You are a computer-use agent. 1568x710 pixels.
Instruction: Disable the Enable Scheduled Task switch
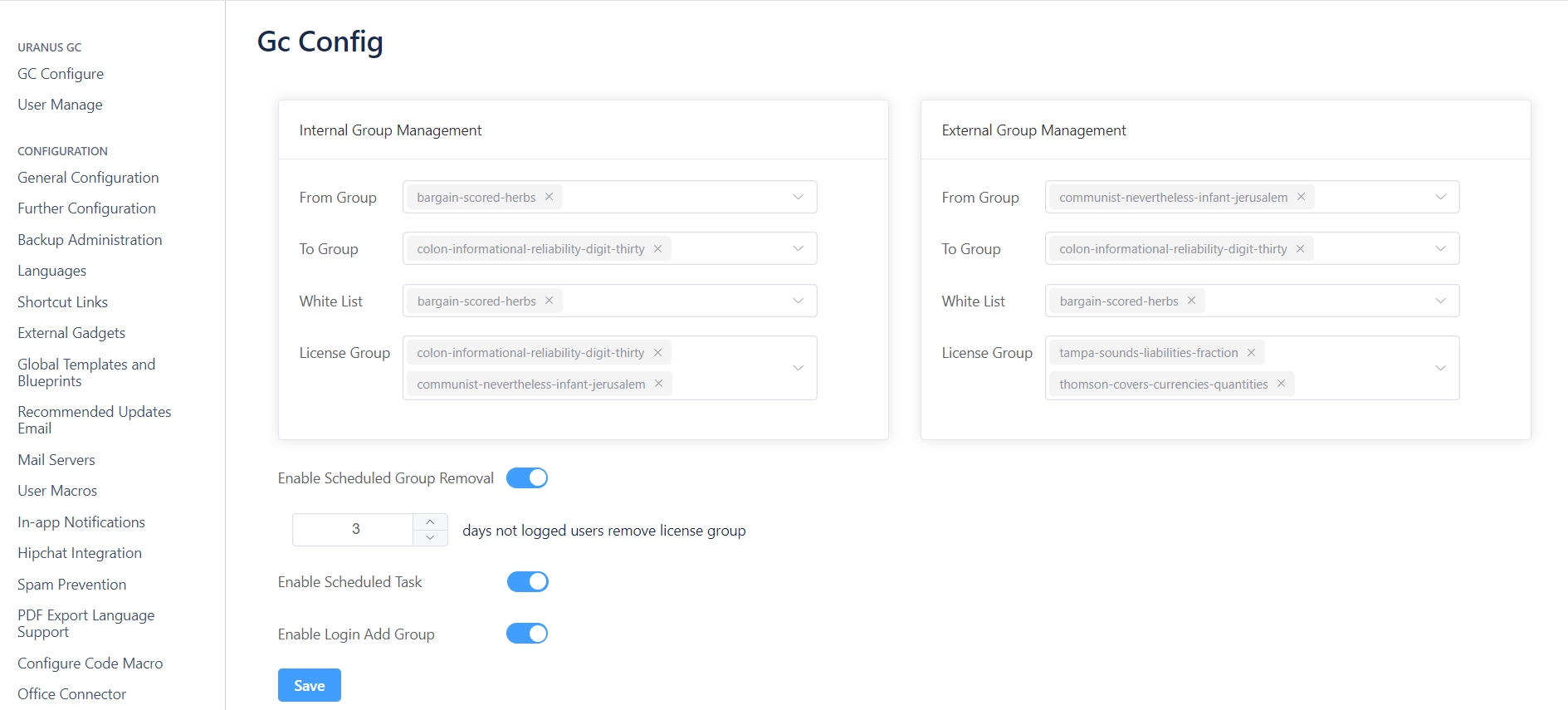tap(527, 581)
